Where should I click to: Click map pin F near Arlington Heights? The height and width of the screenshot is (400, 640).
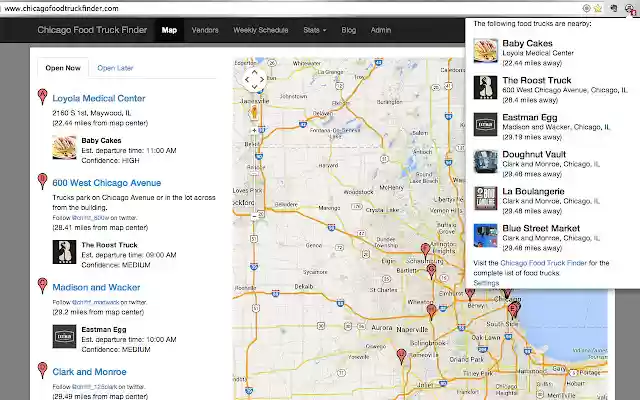pyautogui.click(x=425, y=251)
